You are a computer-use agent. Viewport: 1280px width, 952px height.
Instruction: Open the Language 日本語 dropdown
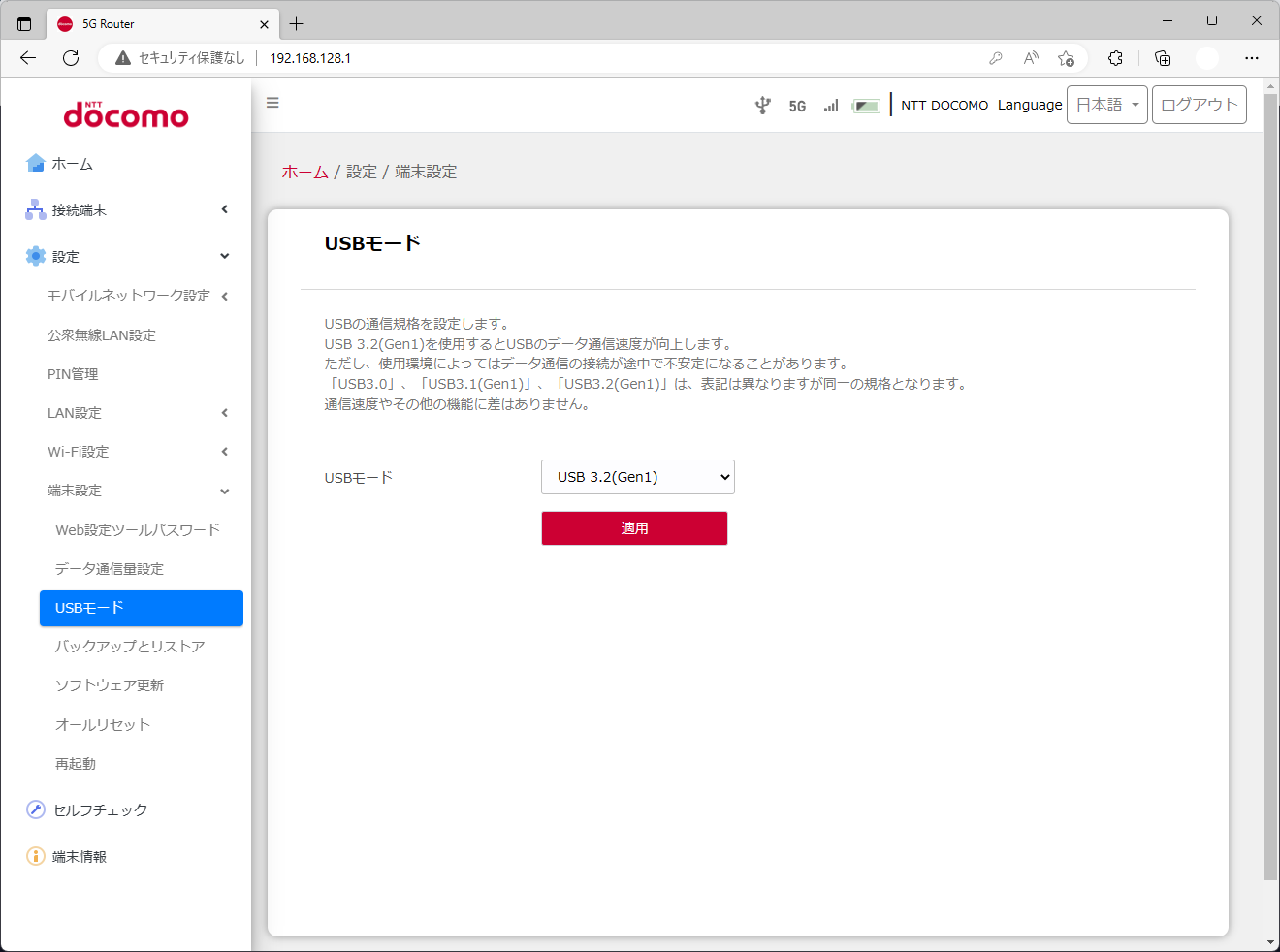tap(1106, 104)
